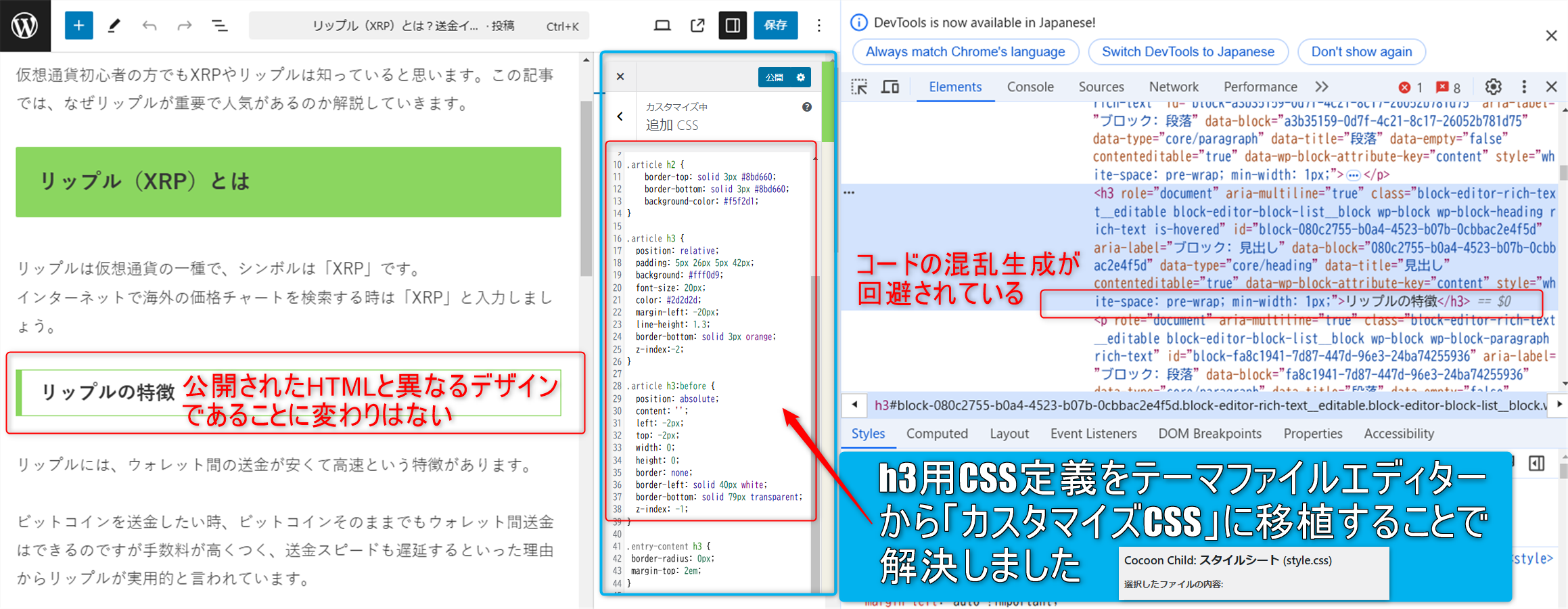Switch to the Console tab
The width and height of the screenshot is (1568, 609).
1030,87
